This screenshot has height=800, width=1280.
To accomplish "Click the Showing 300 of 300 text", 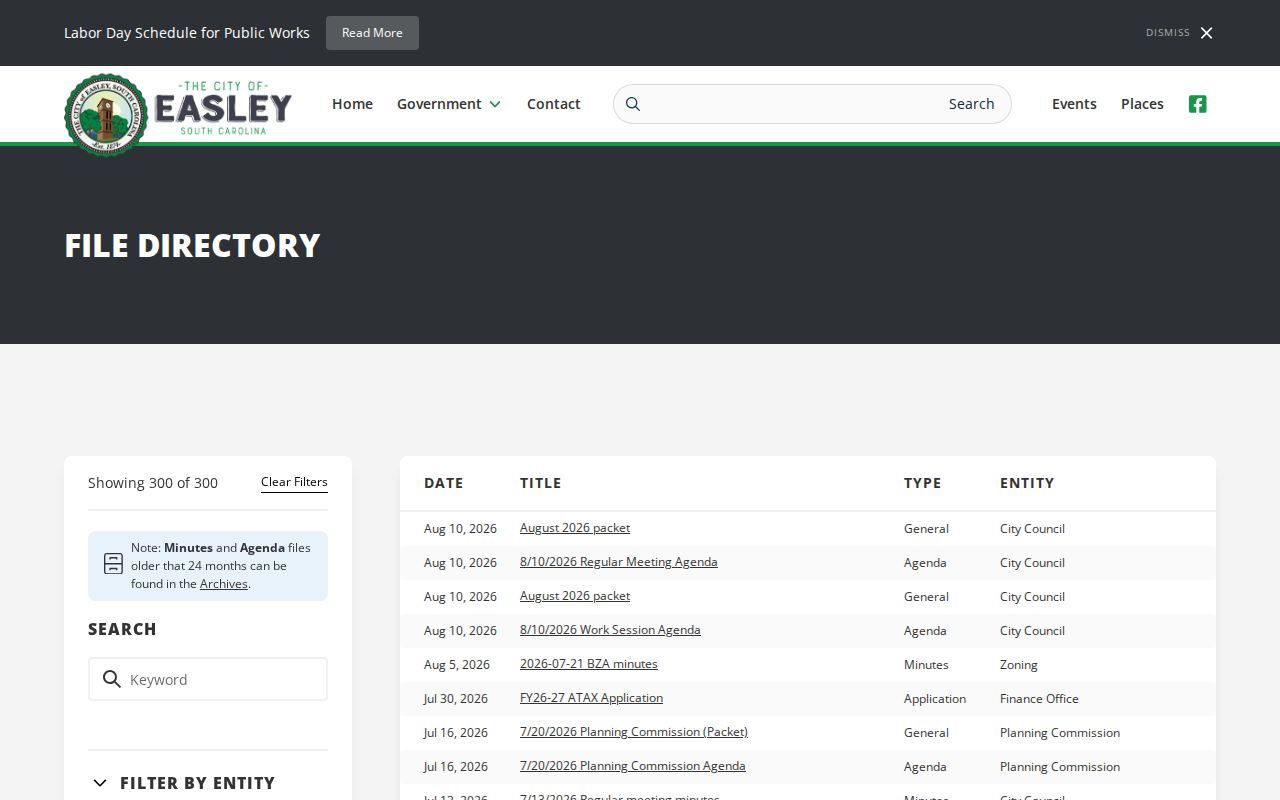I will click(x=153, y=483).
